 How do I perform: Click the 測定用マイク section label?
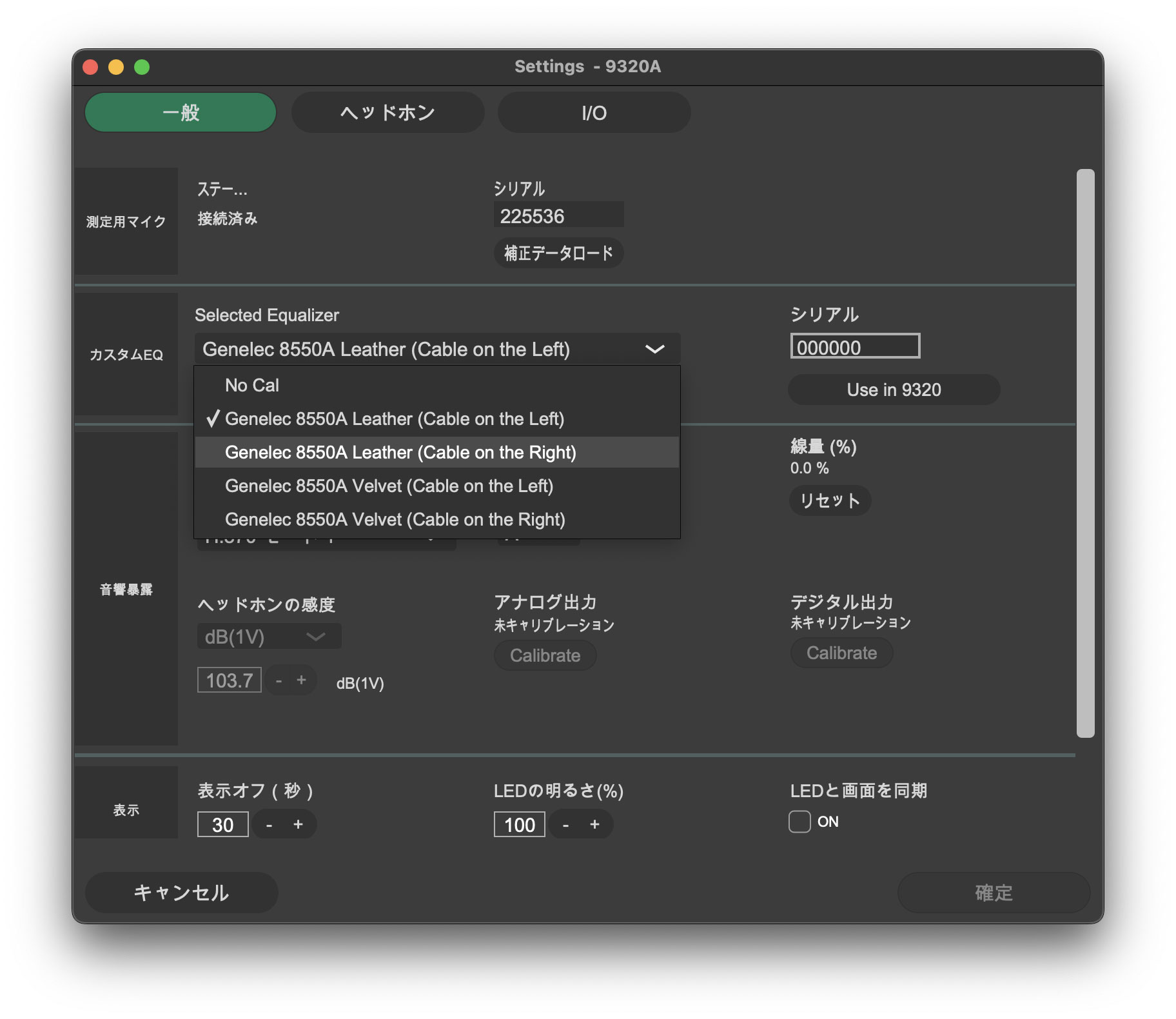tap(126, 221)
